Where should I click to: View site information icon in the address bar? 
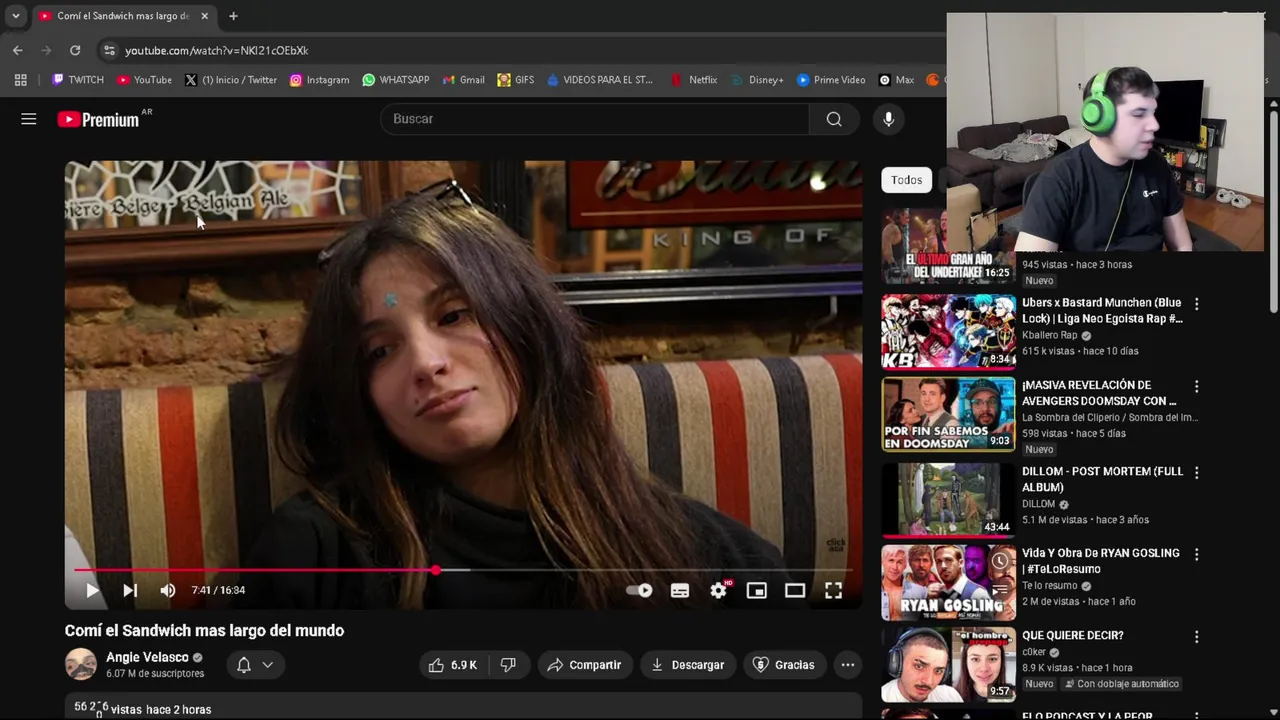coord(109,50)
